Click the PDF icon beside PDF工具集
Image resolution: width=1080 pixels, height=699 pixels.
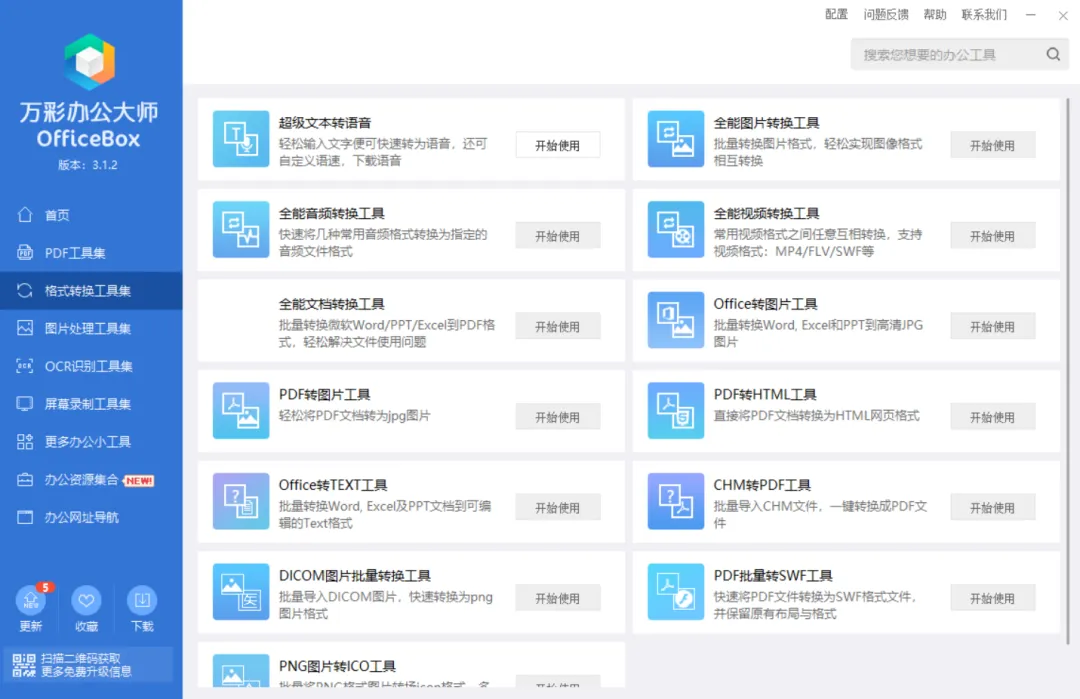[25, 252]
